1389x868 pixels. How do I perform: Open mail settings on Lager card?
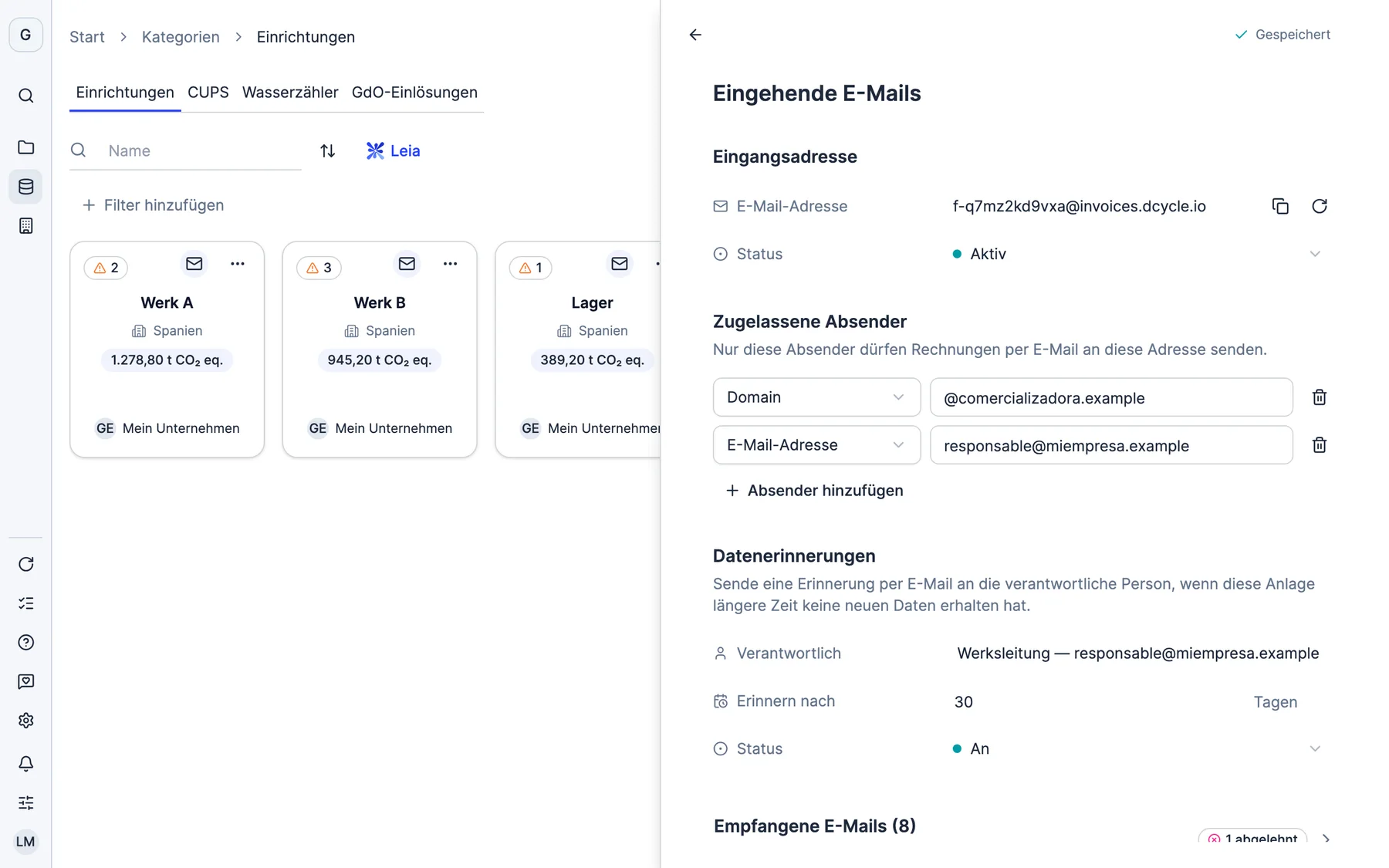(x=619, y=264)
